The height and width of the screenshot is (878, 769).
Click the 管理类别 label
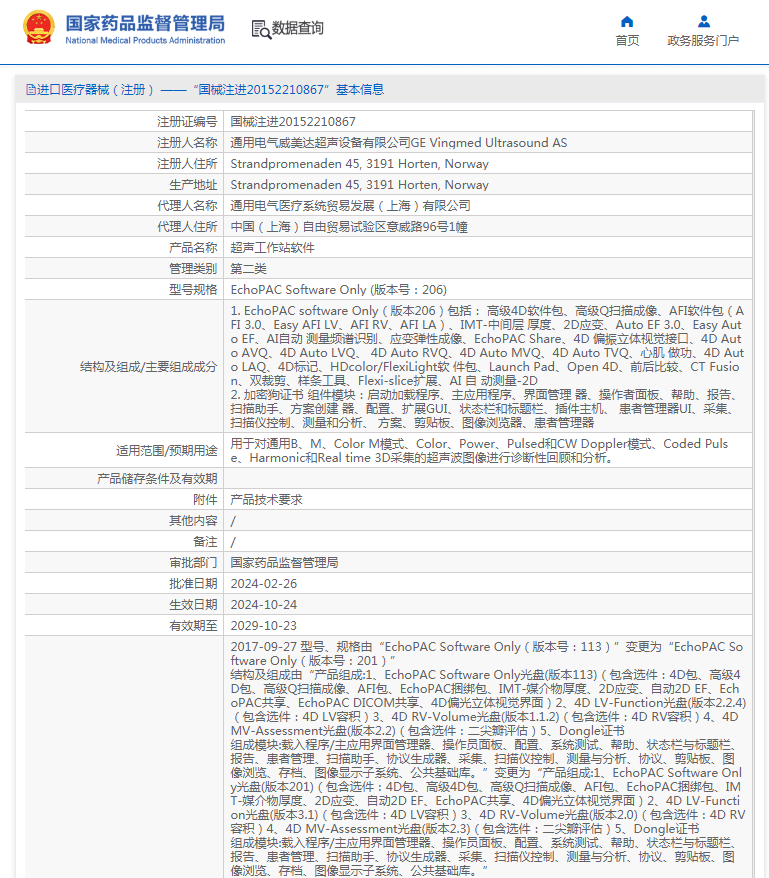pos(193,269)
